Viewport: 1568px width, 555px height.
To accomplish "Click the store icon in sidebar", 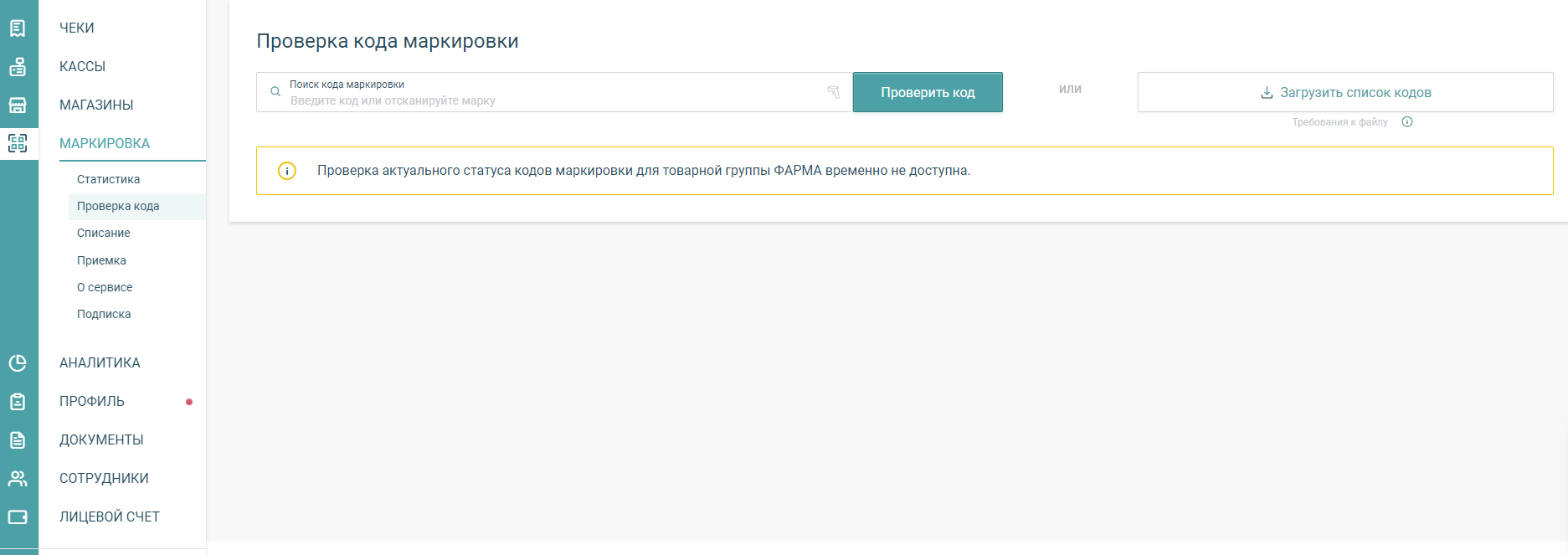I will pyautogui.click(x=18, y=105).
